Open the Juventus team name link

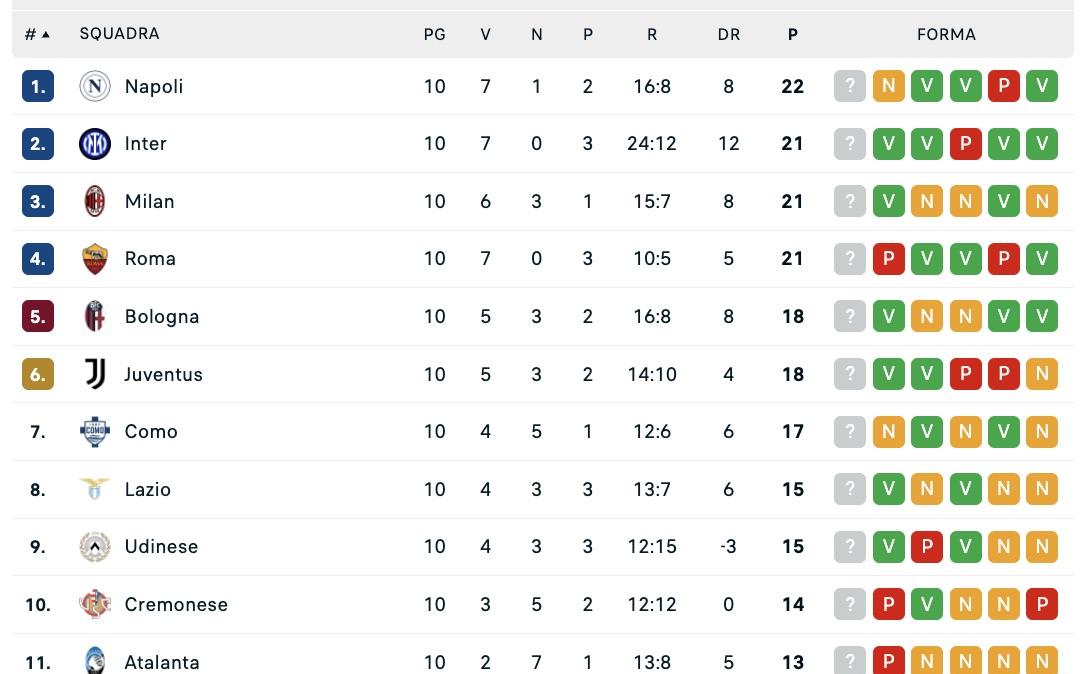(163, 373)
